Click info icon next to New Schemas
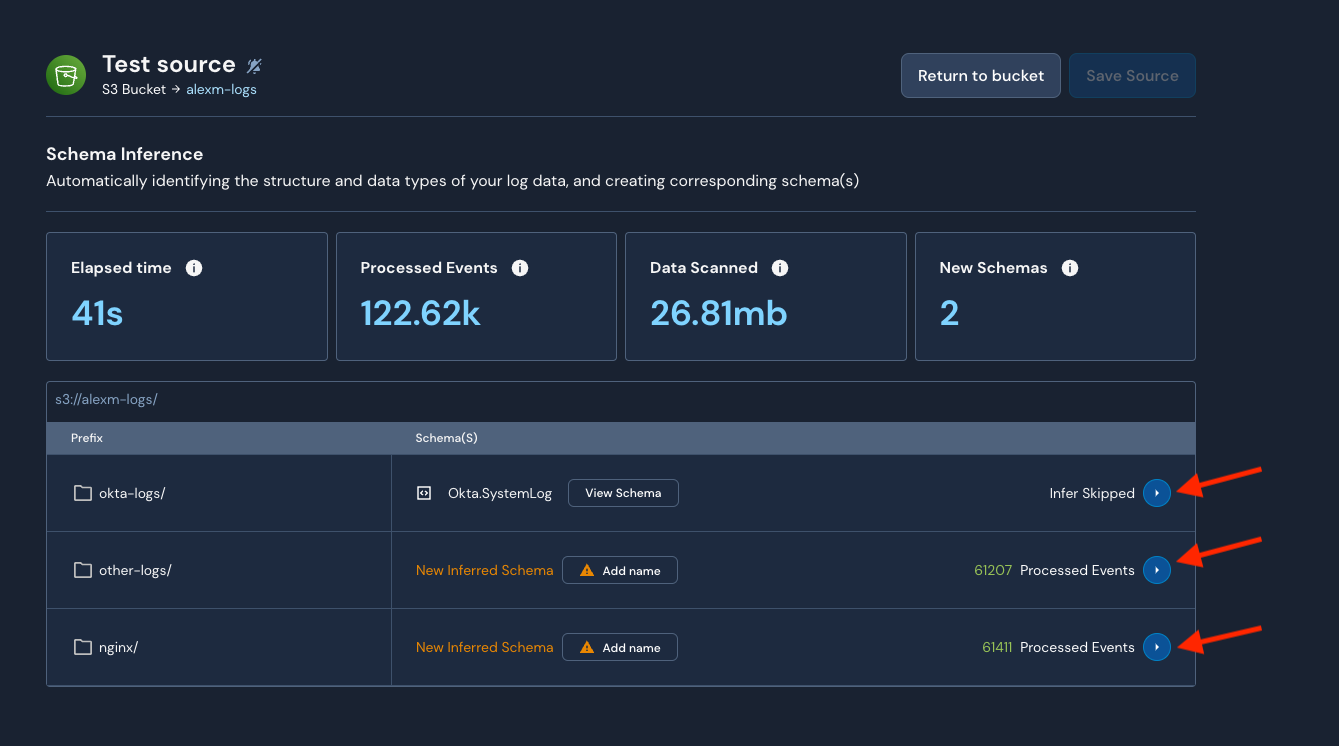1339x746 pixels. 1069,268
